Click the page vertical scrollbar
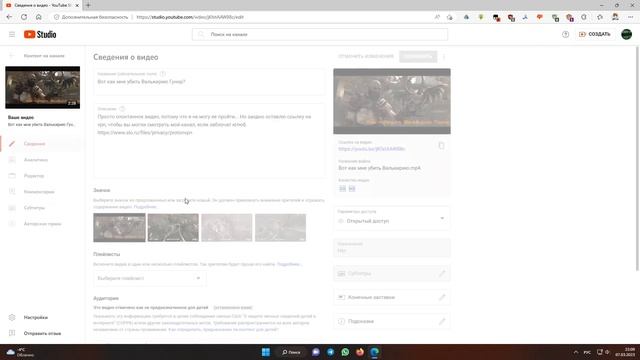640x360 pixels. pyautogui.click(x=637, y=158)
